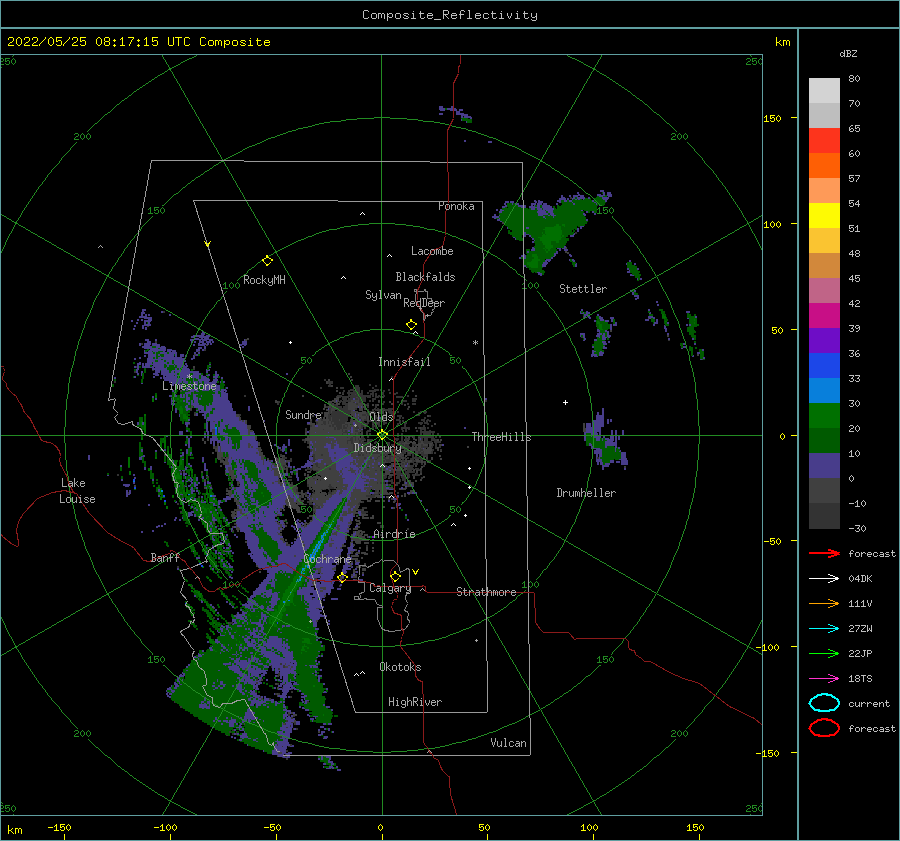Pick the magenta 39-42 dBZ swatch
Viewport: 900px width, 841px height.
click(x=824, y=316)
